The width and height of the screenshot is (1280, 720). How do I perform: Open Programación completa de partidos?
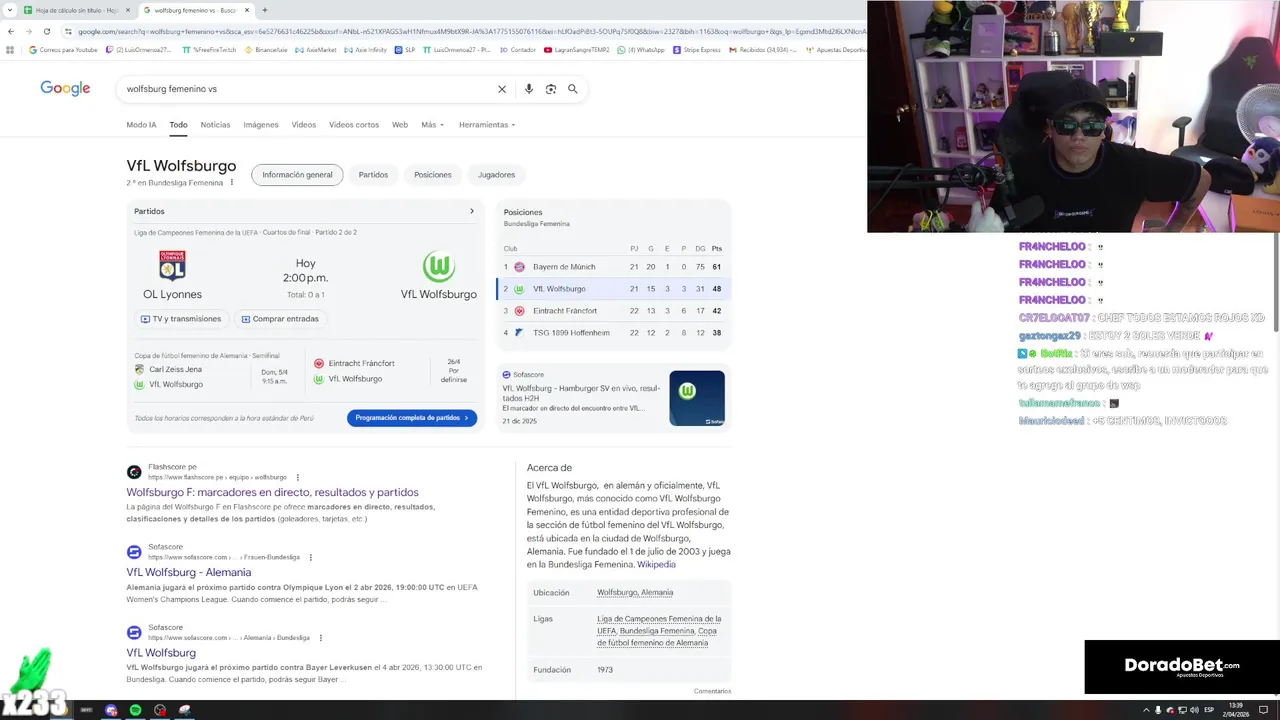412,418
